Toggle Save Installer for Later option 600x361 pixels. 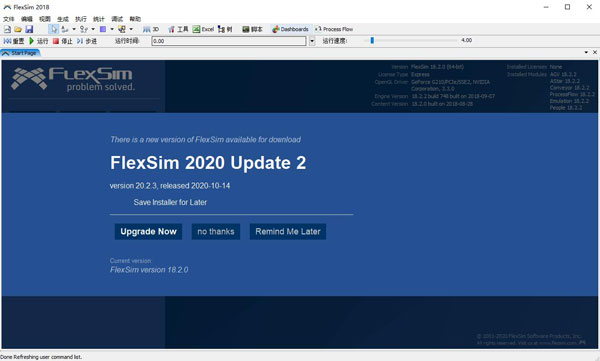pyautogui.click(x=170, y=202)
